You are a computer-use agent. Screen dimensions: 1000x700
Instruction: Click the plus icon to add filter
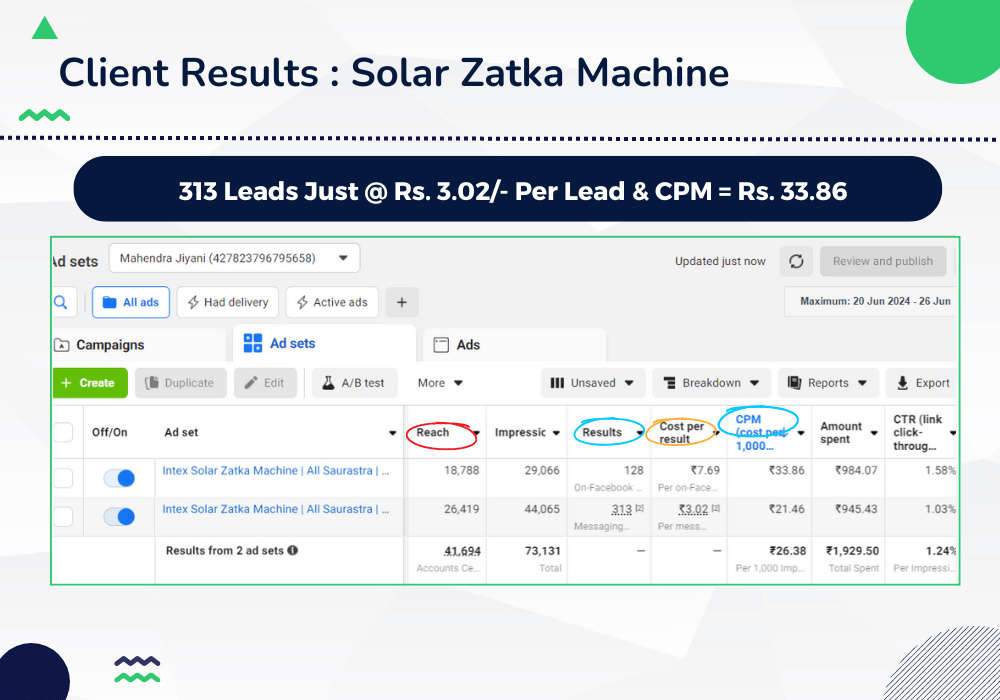click(402, 302)
